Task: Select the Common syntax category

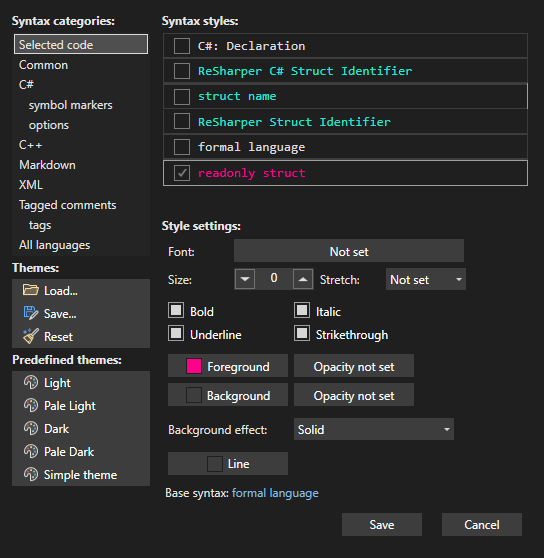Action: 81,65
